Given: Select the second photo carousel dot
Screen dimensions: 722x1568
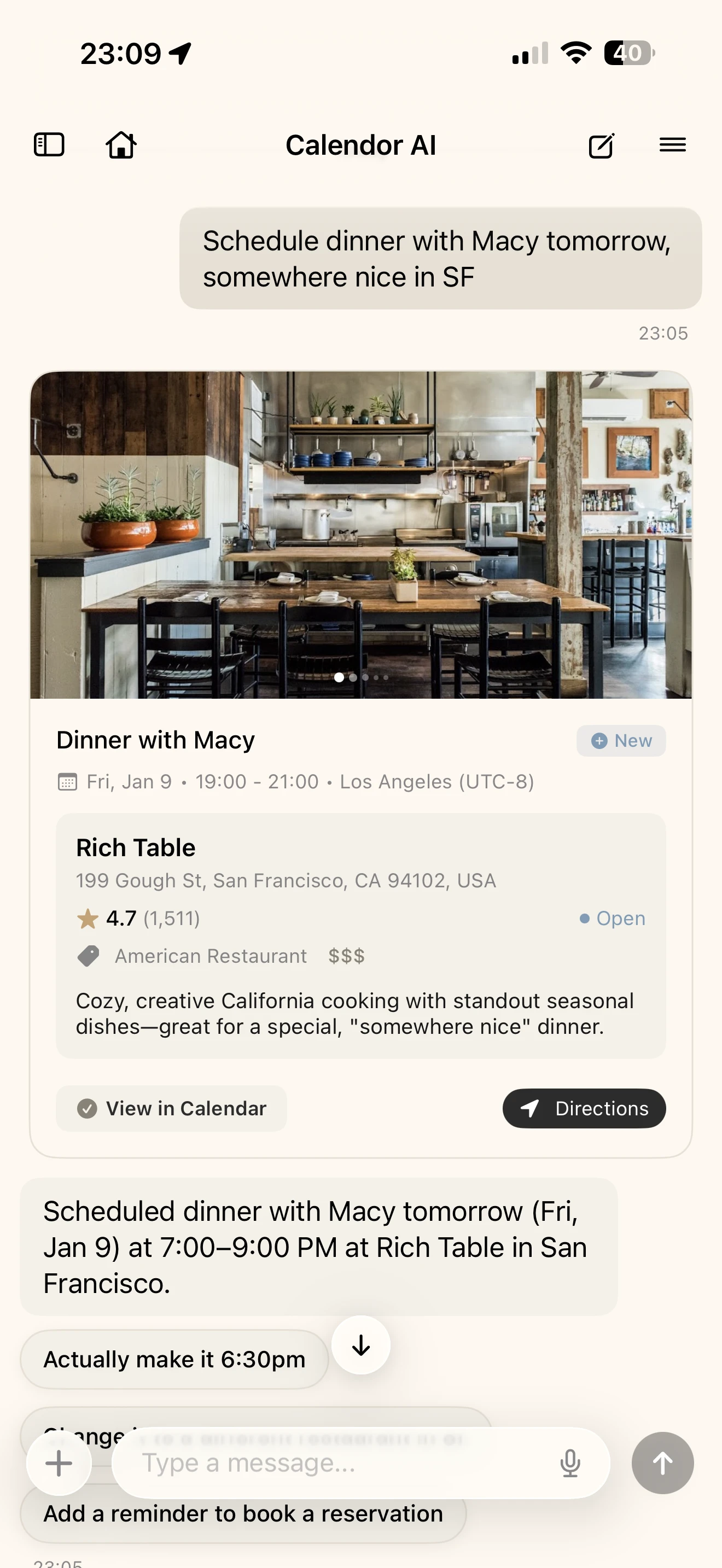Looking at the screenshot, I should (353, 677).
